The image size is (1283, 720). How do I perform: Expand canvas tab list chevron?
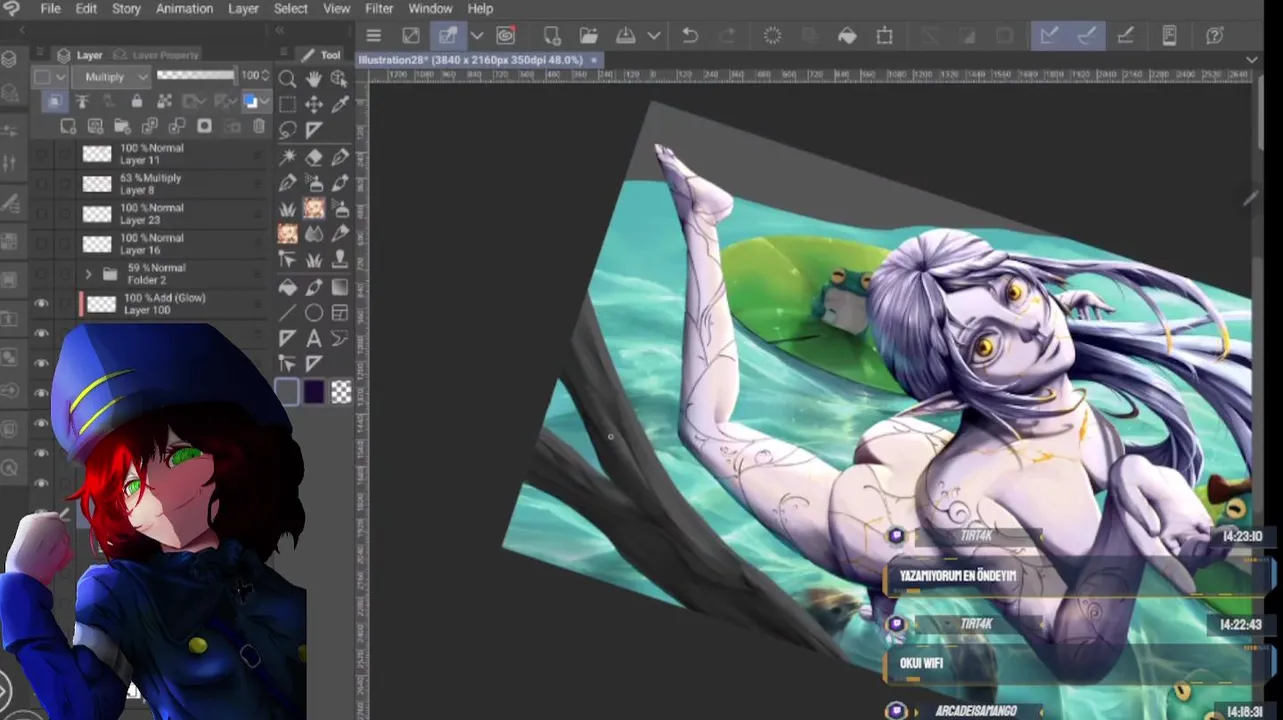[1251, 60]
